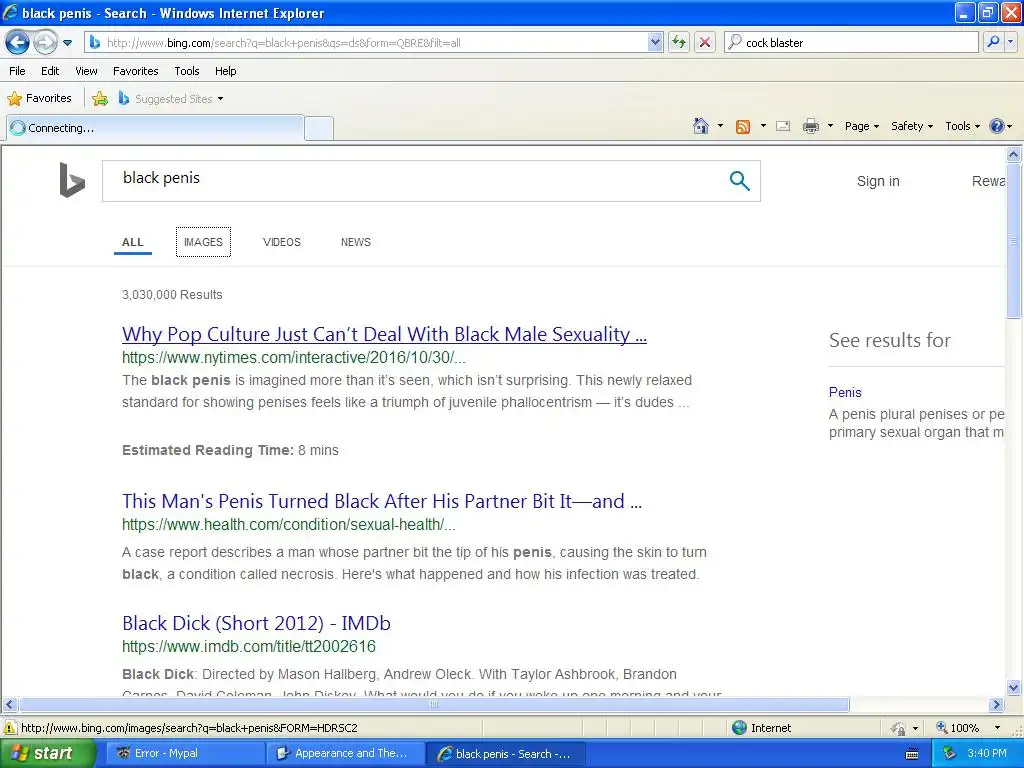The width and height of the screenshot is (1024, 768).
Task: Click the system tray keyboard icon
Action: pyautogui.click(x=912, y=754)
